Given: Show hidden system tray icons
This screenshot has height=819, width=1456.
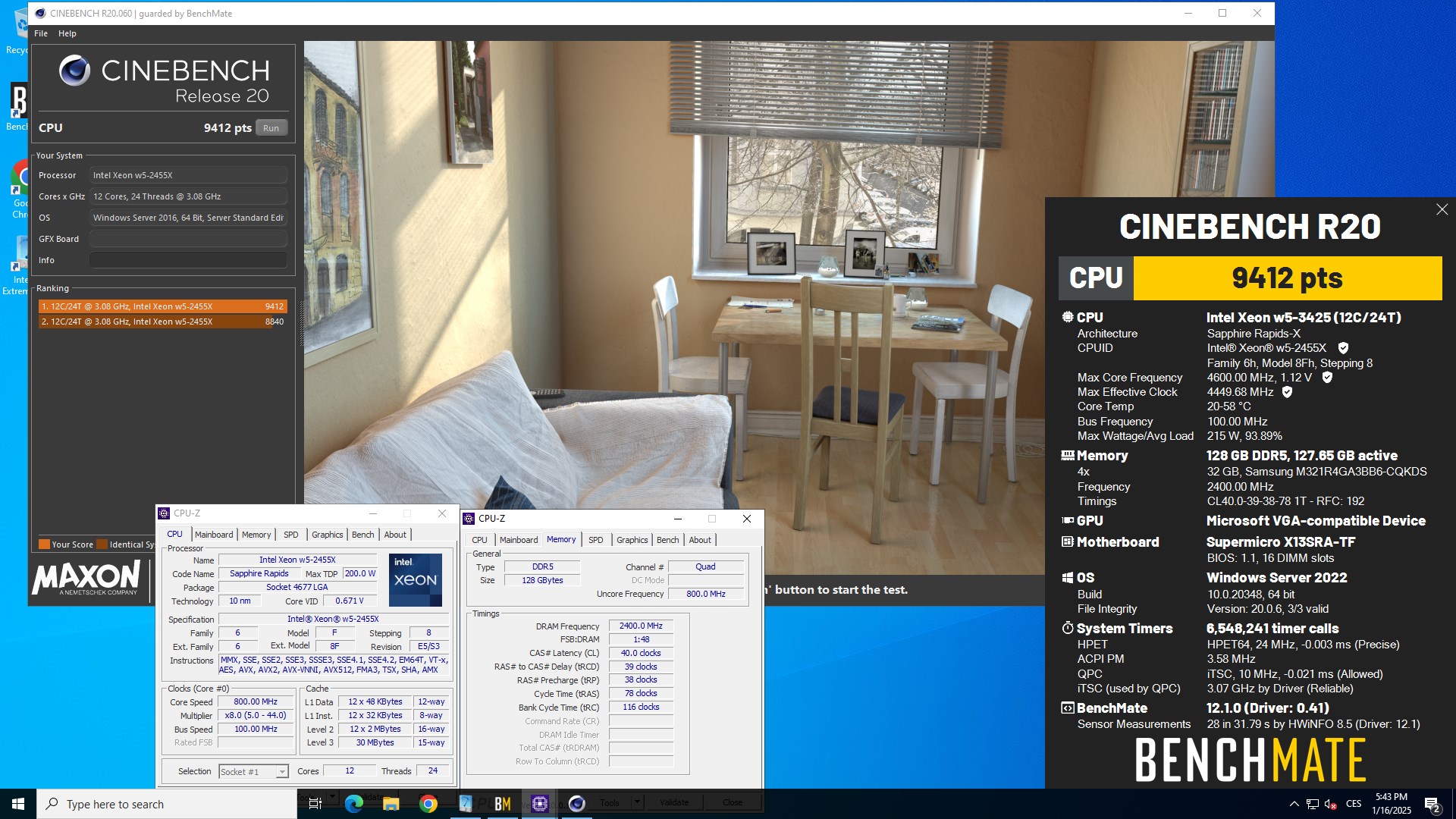Looking at the screenshot, I should click(x=1294, y=804).
